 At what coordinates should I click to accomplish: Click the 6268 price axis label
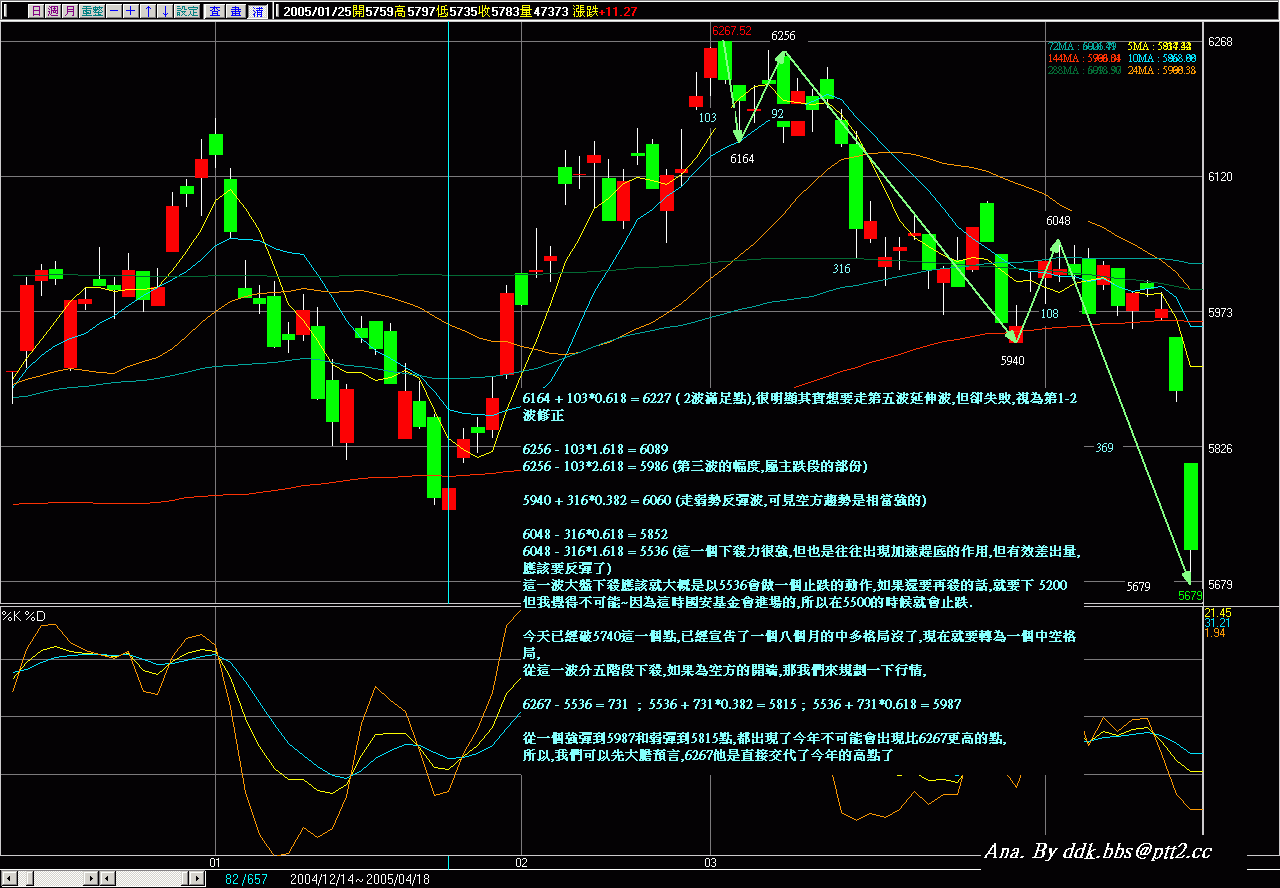1220,42
